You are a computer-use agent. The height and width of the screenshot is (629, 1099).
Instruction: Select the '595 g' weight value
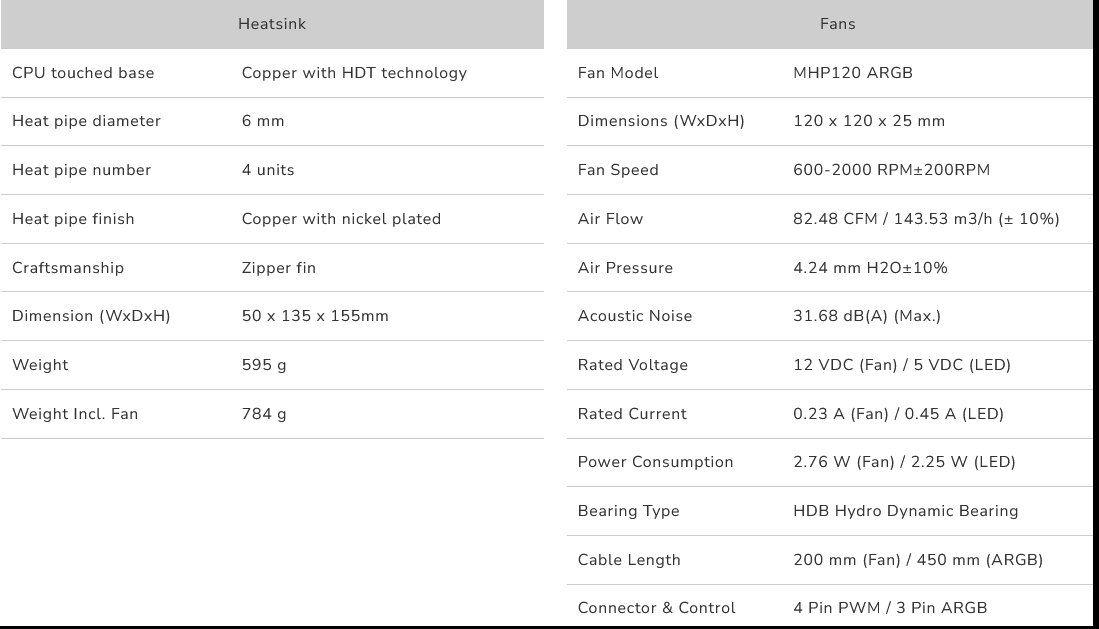point(264,365)
